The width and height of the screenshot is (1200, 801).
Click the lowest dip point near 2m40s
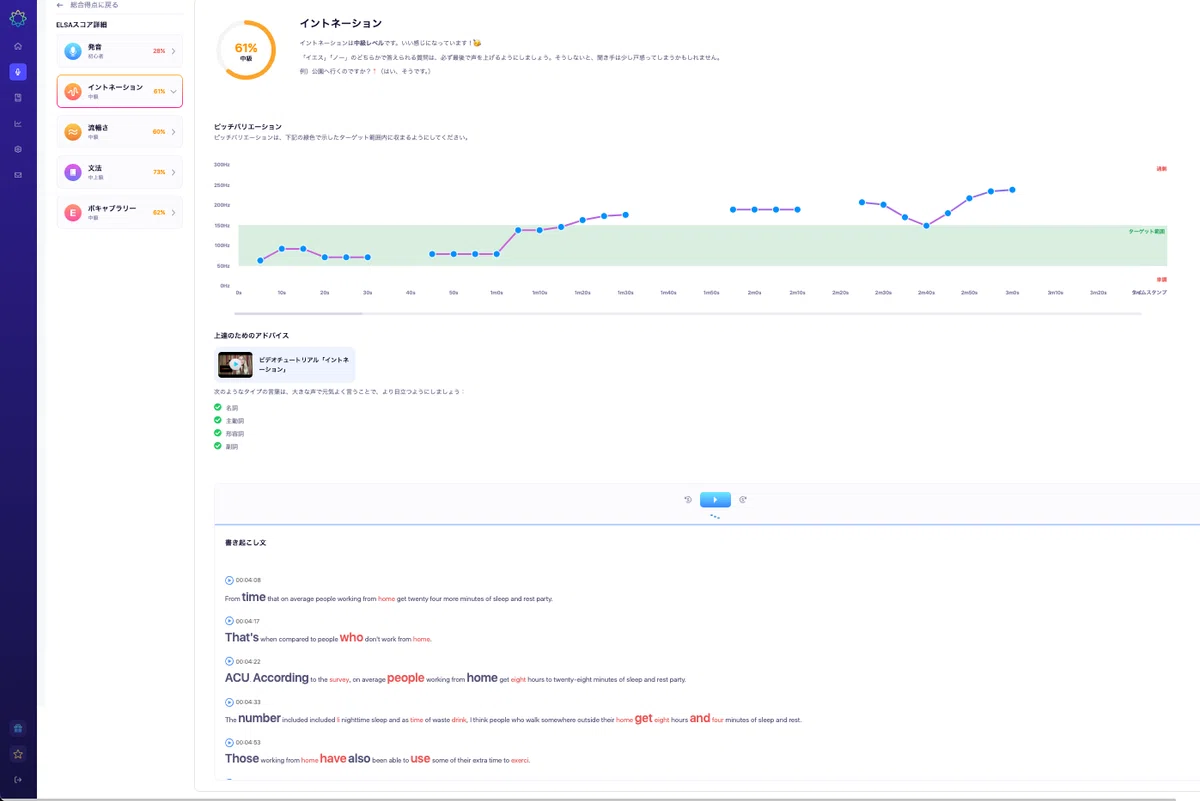point(926,226)
